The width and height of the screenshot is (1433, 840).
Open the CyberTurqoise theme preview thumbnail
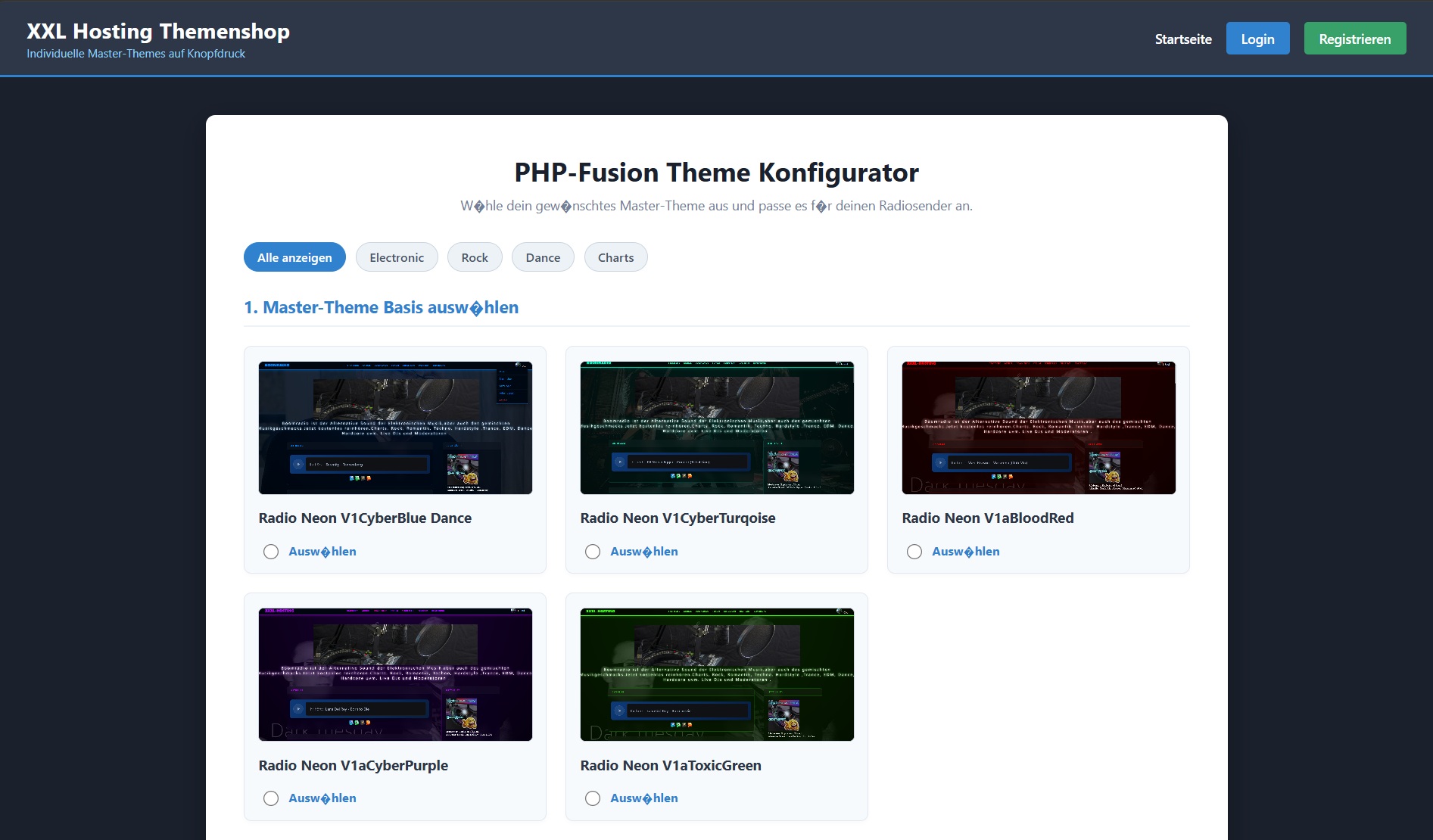tap(717, 428)
